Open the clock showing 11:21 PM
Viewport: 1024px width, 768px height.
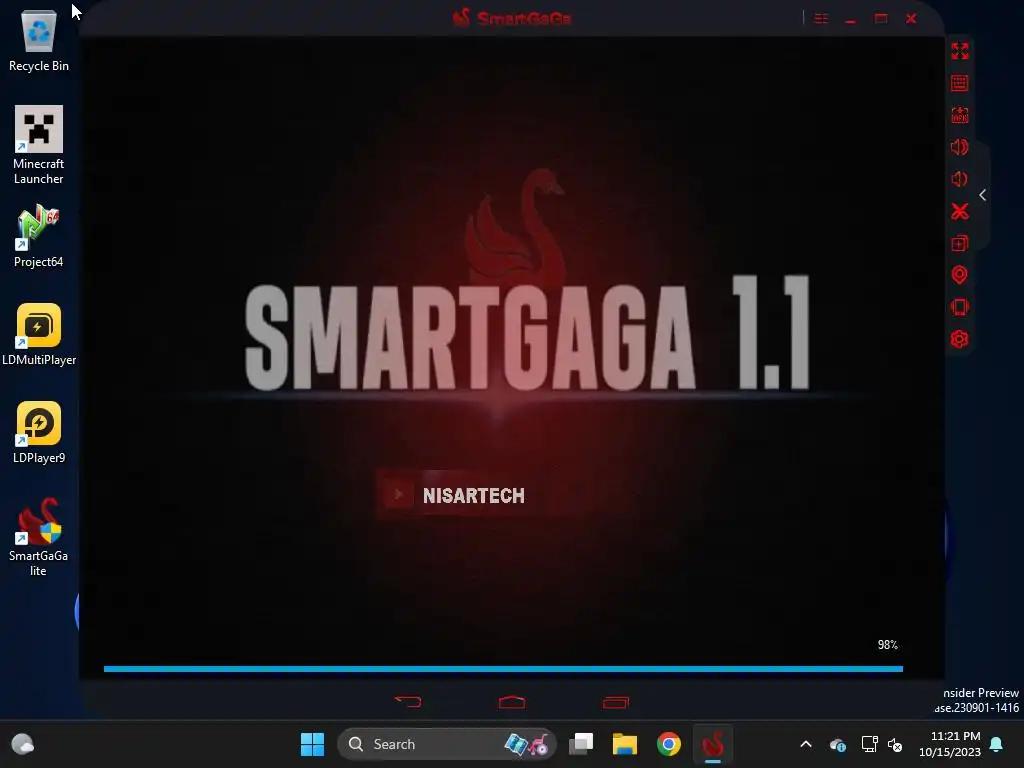(x=950, y=744)
